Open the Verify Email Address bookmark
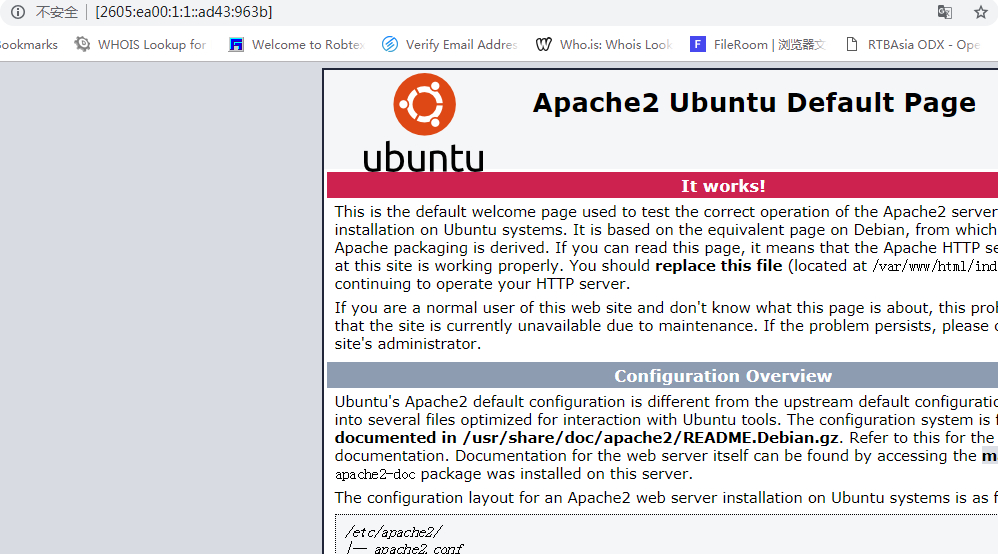This screenshot has height=554, width=998. [x=449, y=45]
